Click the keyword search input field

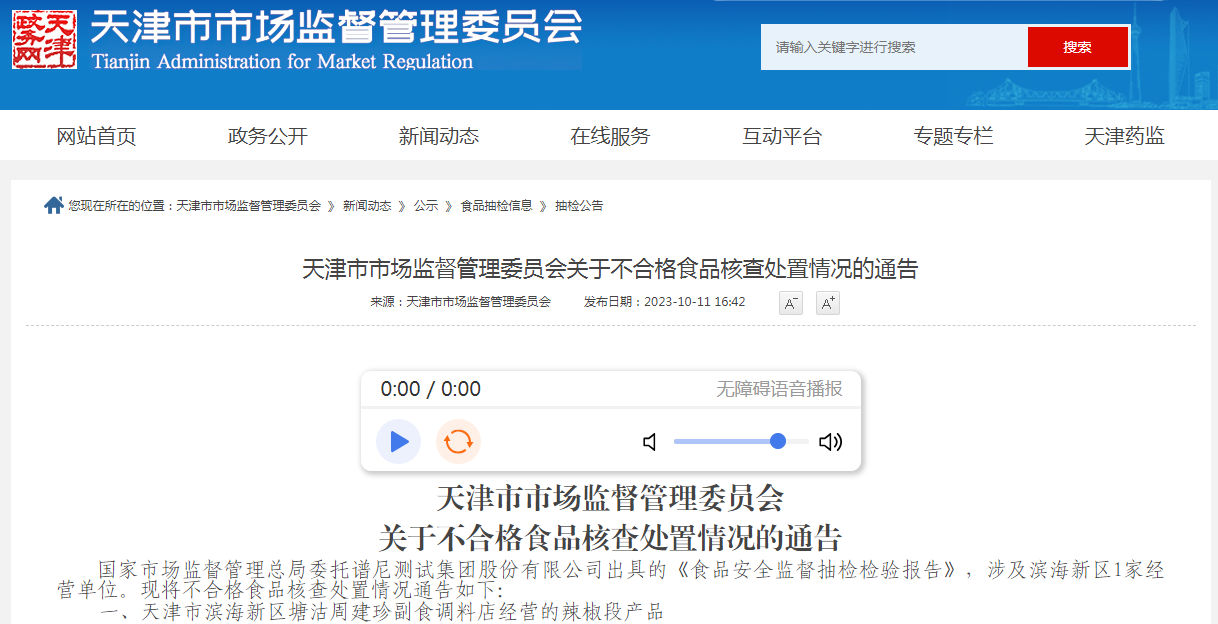pyautogui.click(x=894, y=47)
